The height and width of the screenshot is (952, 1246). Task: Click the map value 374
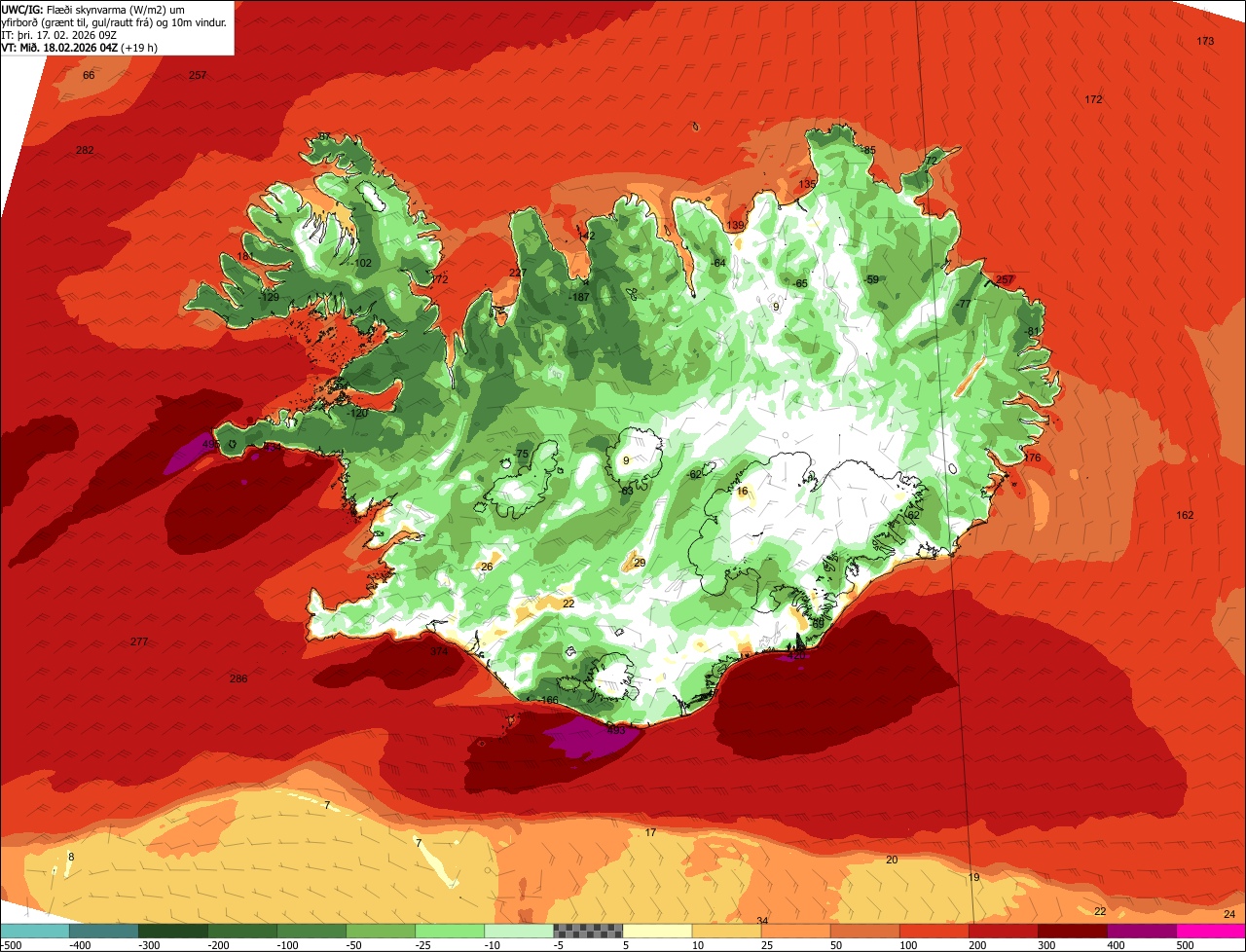tap(439, 651)
